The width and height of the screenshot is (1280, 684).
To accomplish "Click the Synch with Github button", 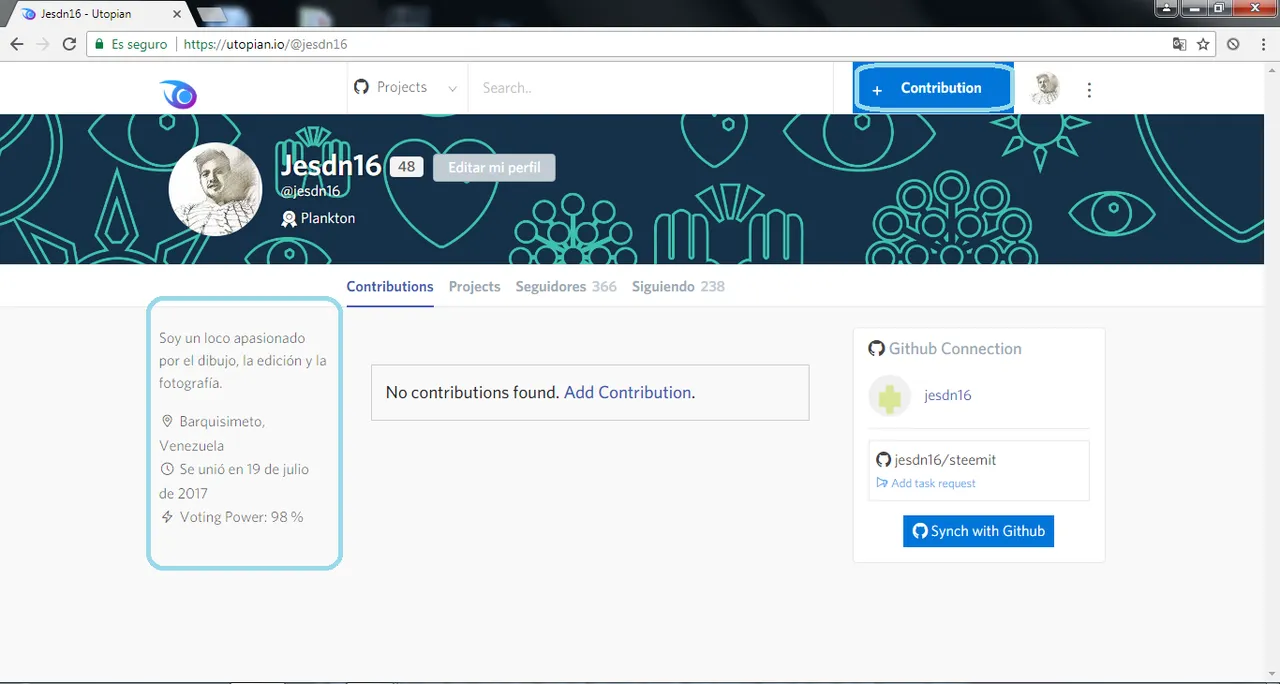I will point(978,531).
